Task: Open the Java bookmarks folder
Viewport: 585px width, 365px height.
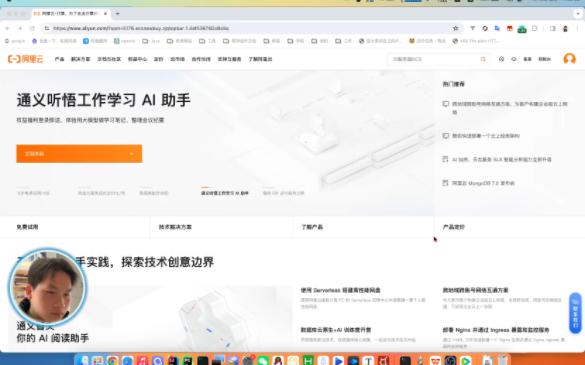Action: (151, 41)
